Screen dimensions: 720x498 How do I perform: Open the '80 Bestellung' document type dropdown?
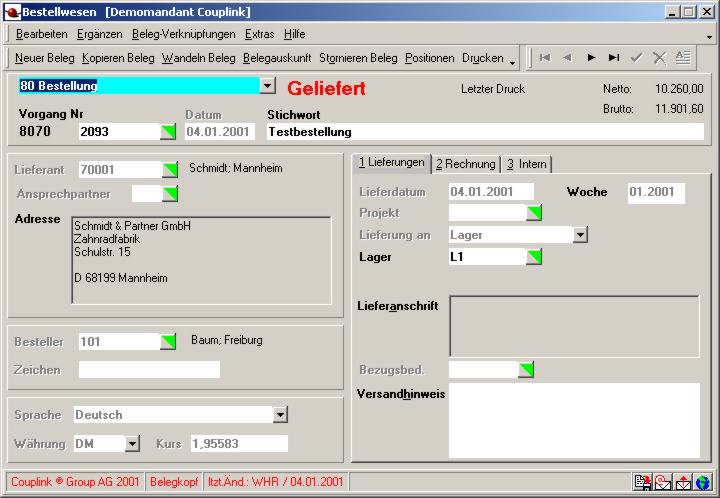click(267, 87)
